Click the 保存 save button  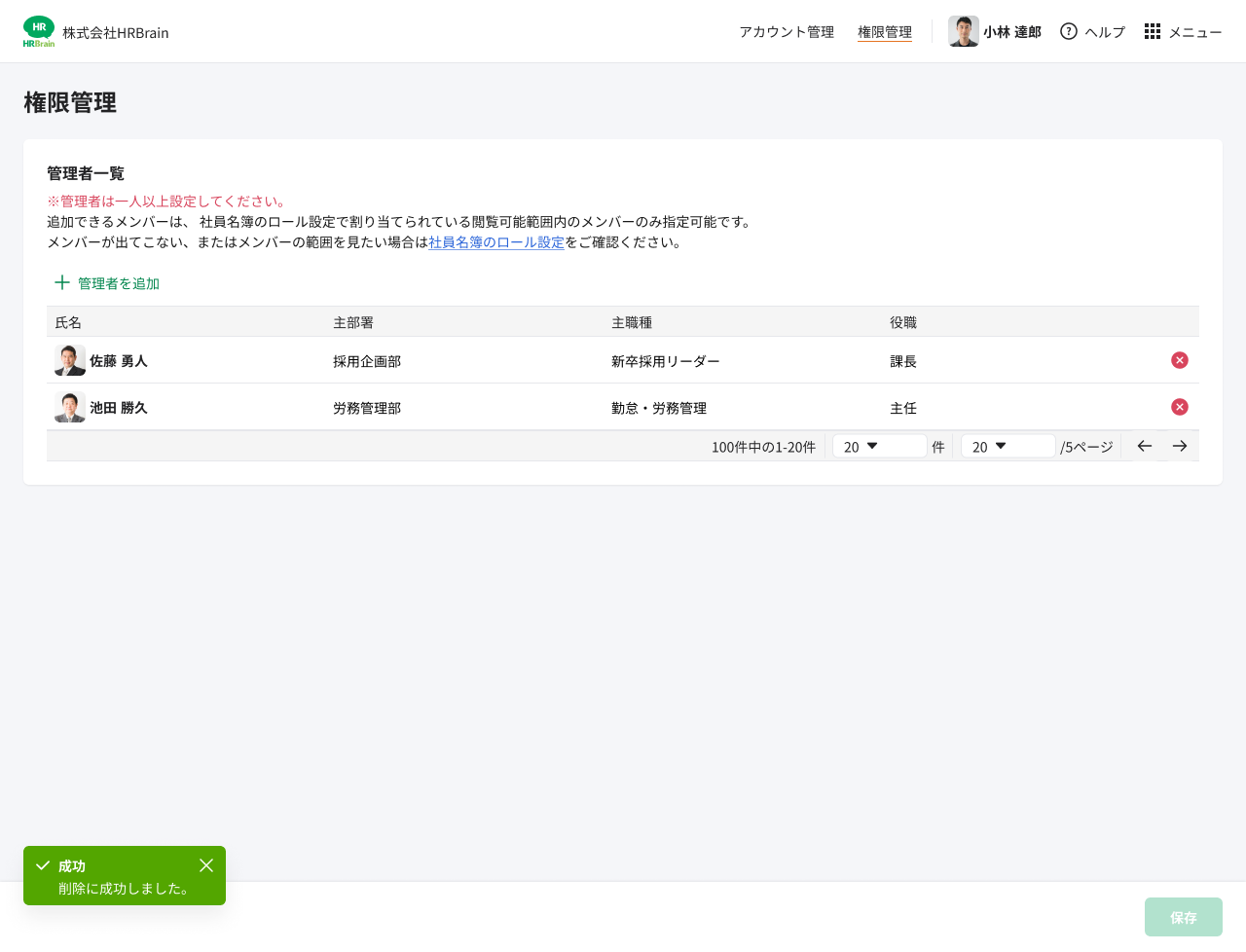[x=1183, y=917]
